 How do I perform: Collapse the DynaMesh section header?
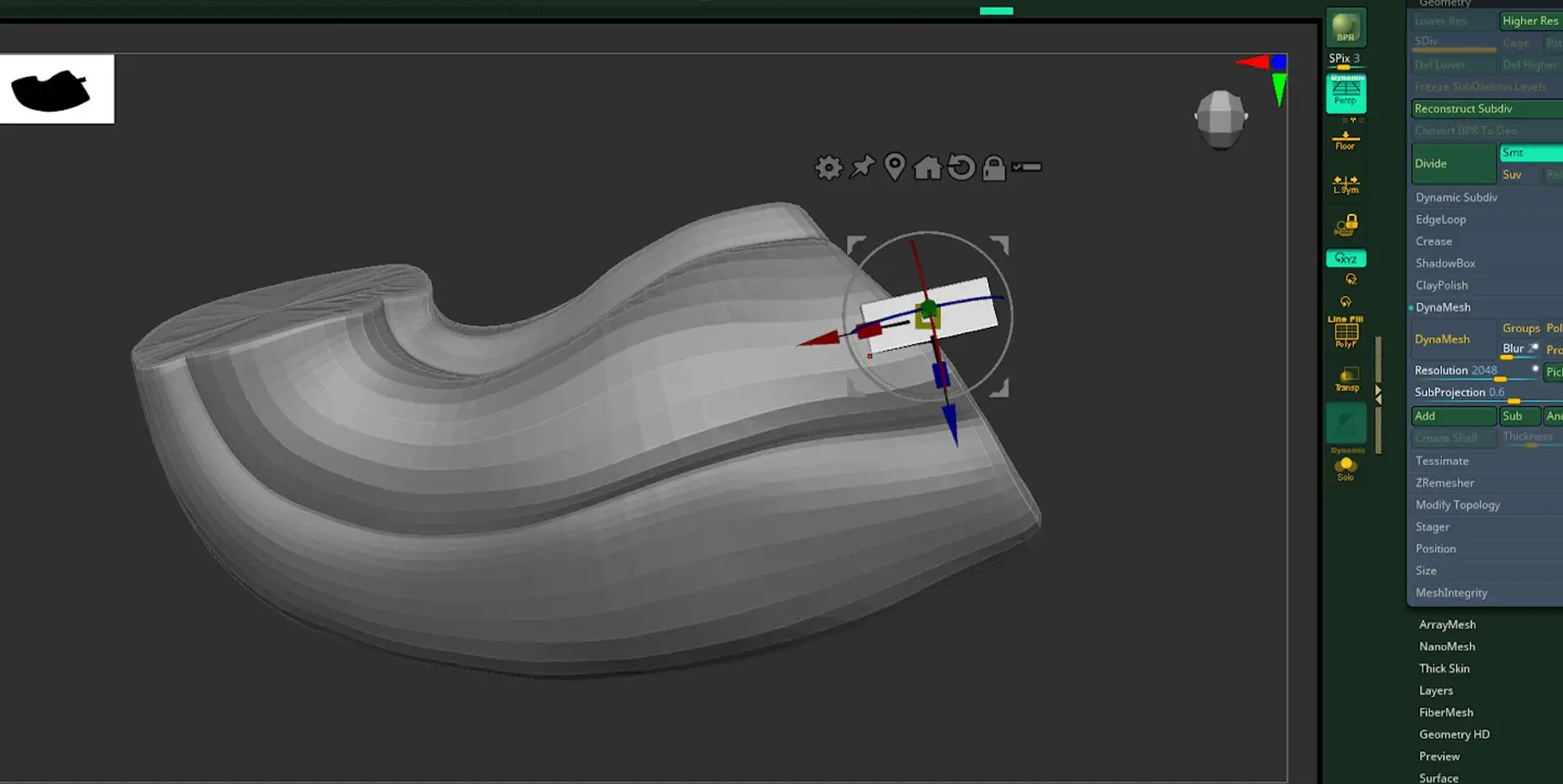click(x=1443, y=308)
